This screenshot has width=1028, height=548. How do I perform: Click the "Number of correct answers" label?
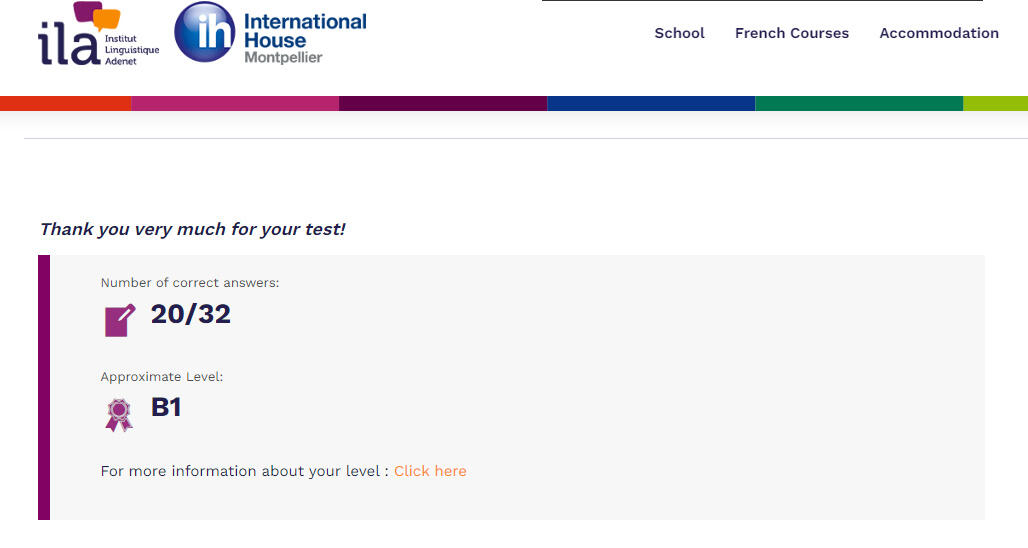coord(190,283)
